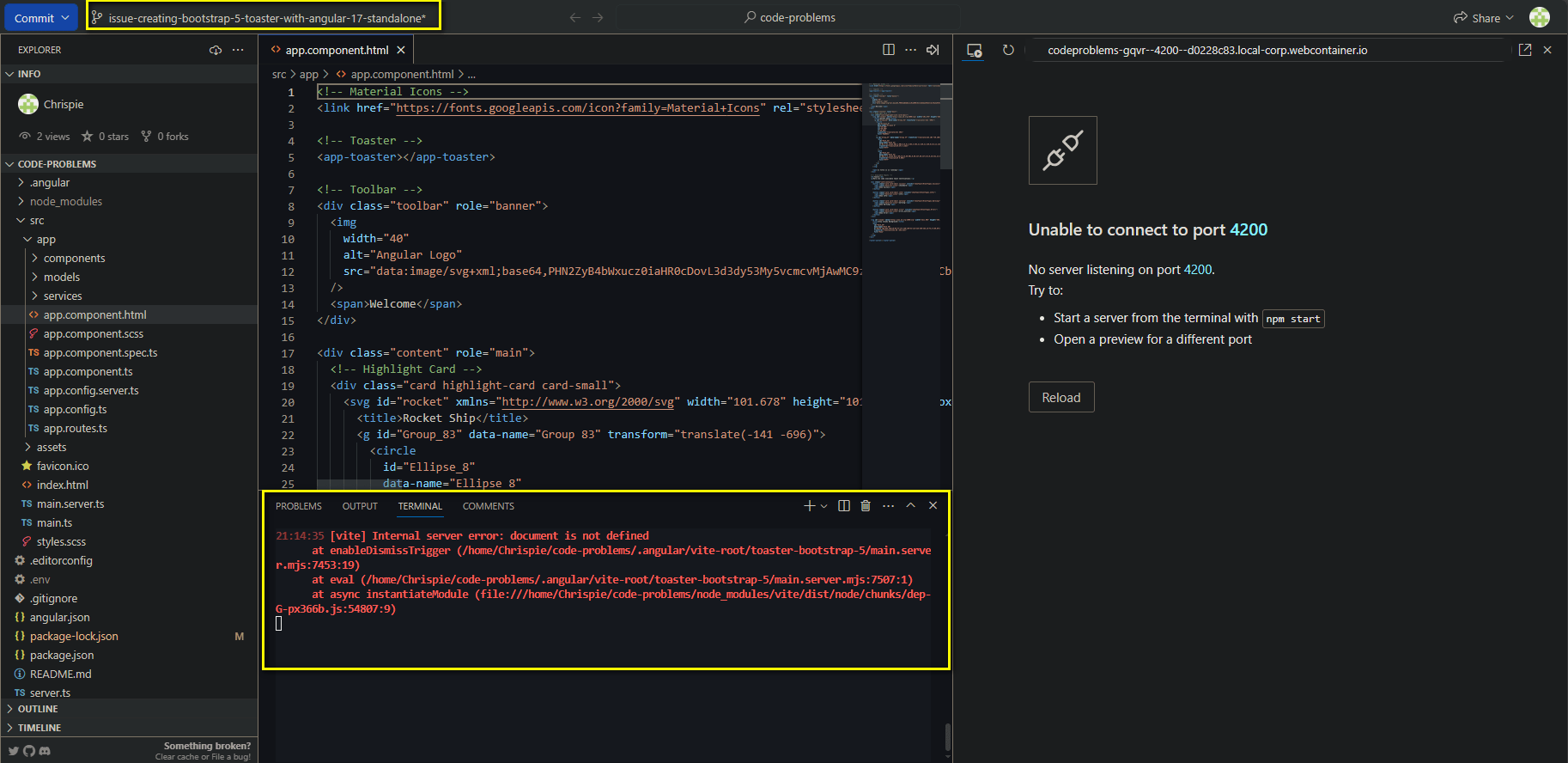This screenshot has width=1568, height=763.
Task: Expand the .angular folder
Action: click(129, 182)
